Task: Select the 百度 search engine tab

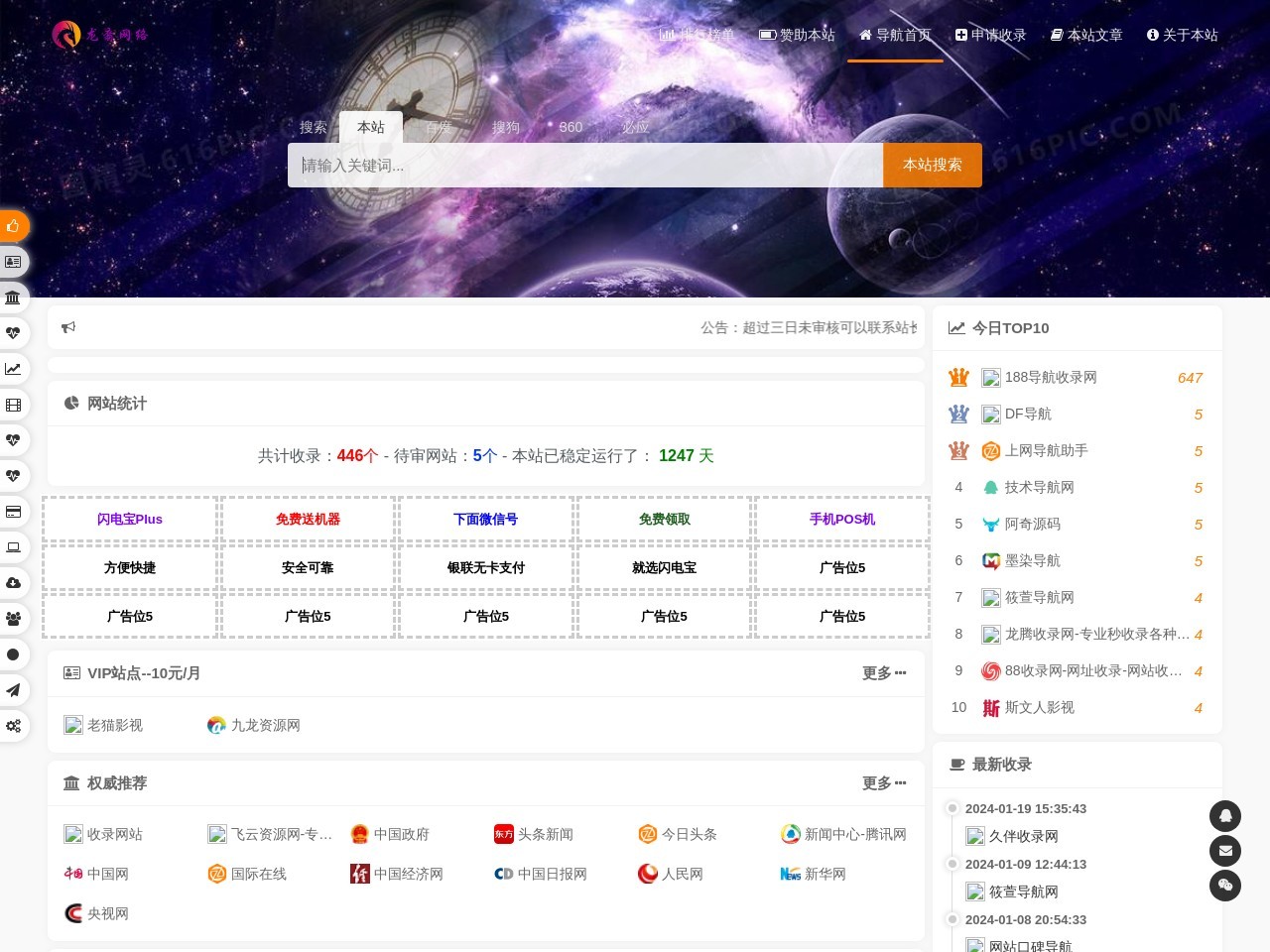Action: click(439, 127)
